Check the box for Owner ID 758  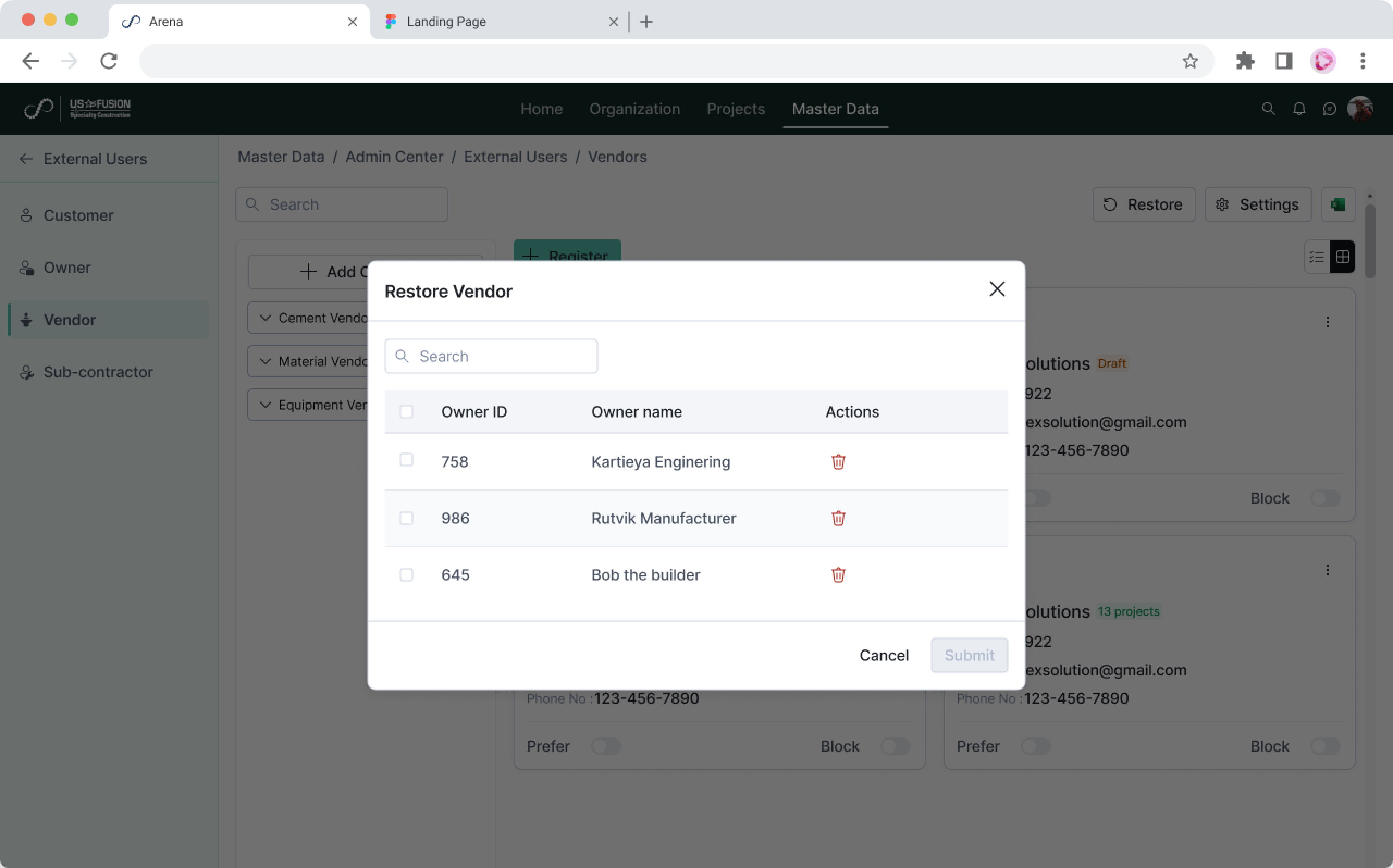click(406, 460)
